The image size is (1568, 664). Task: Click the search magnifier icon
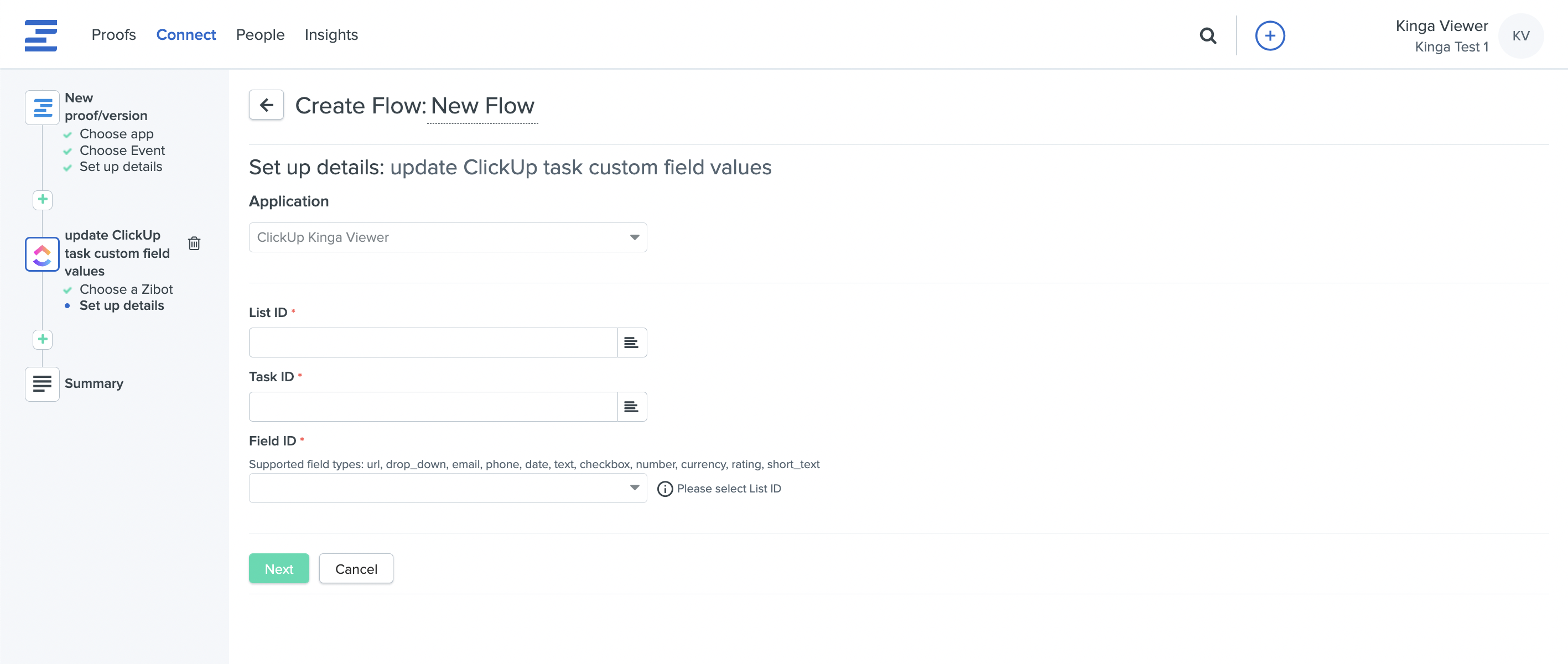[x=1208, y=36]
